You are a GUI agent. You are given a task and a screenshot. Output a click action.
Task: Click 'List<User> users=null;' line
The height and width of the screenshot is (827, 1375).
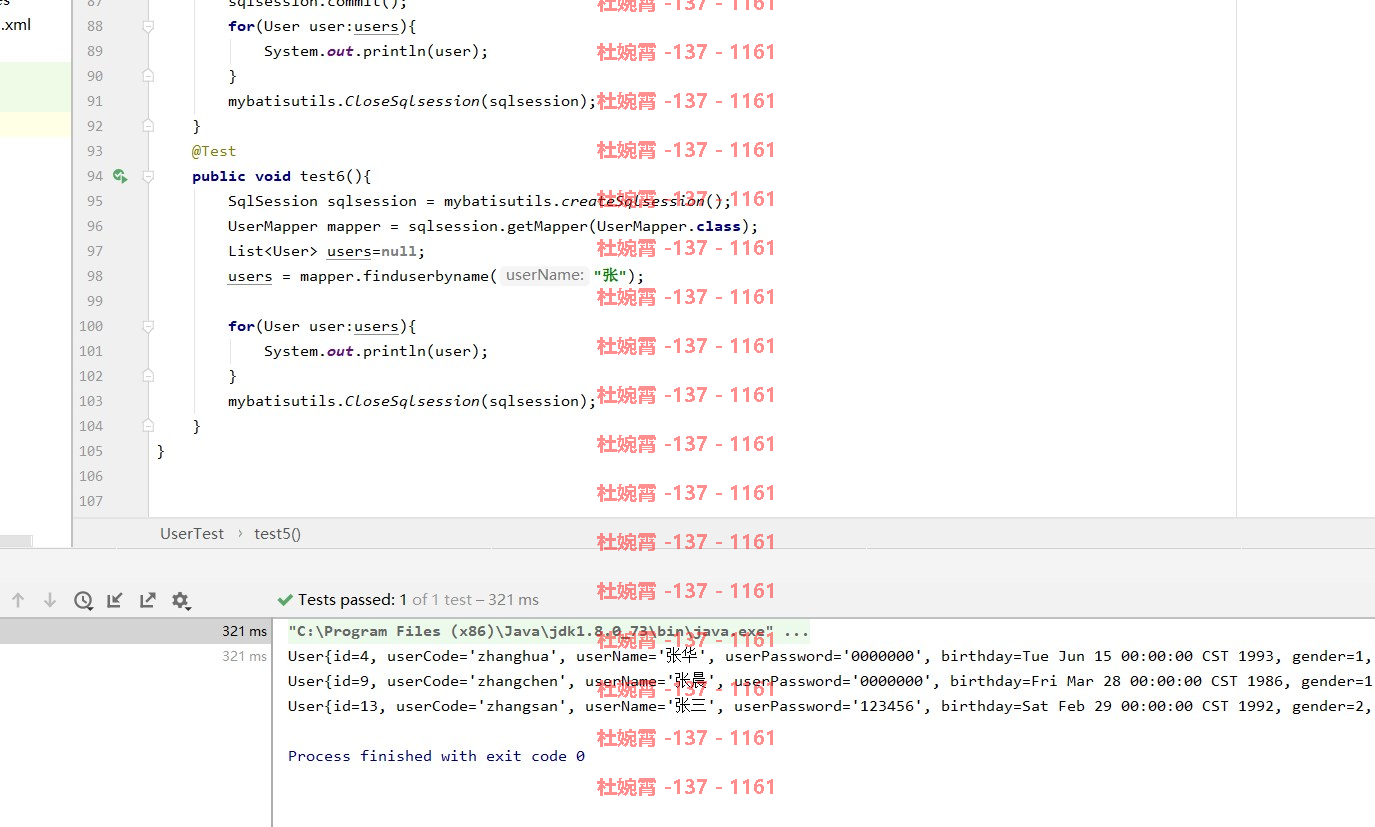point(326,251)
